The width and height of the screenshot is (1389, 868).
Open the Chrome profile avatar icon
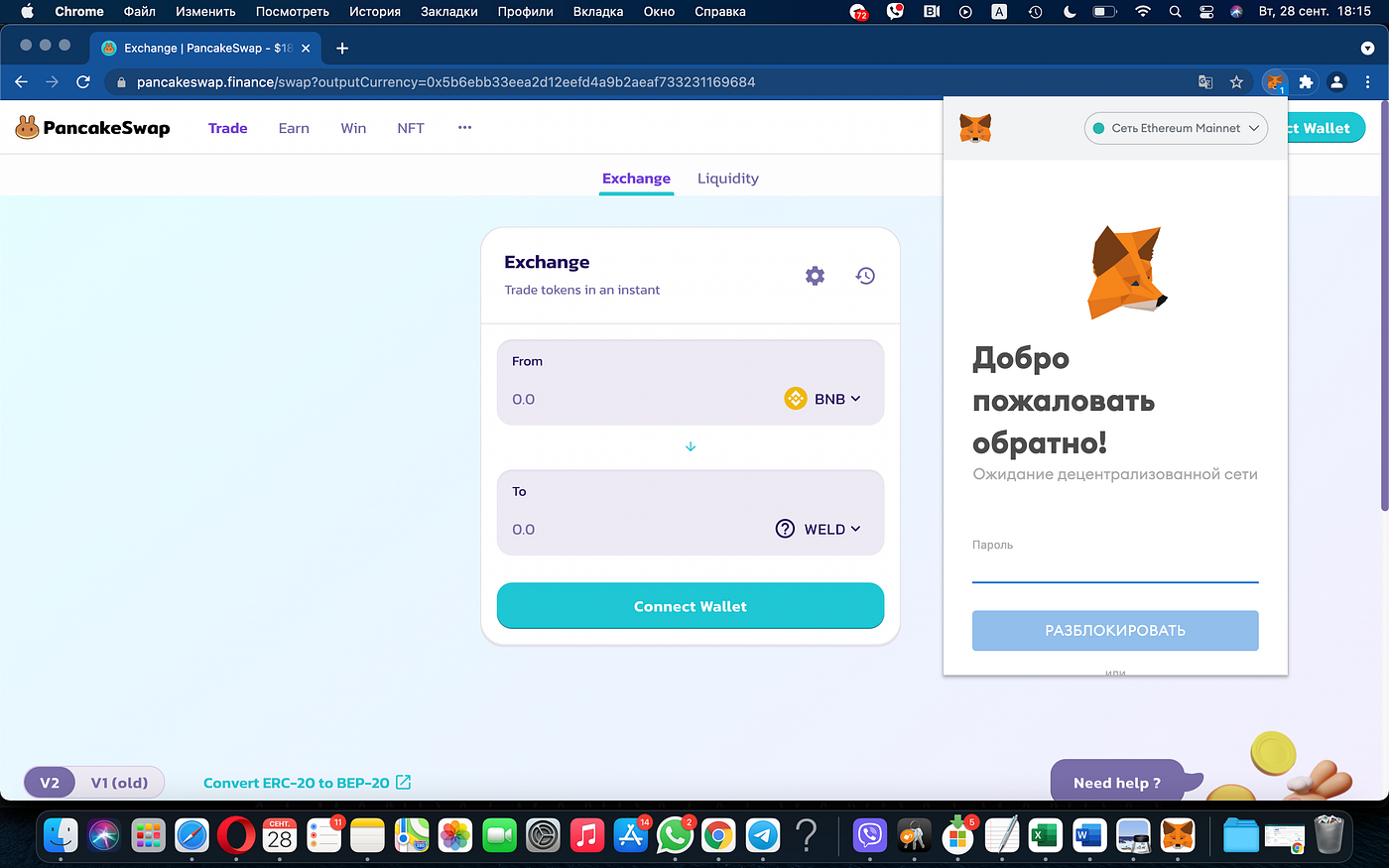tap(1336, 82)
